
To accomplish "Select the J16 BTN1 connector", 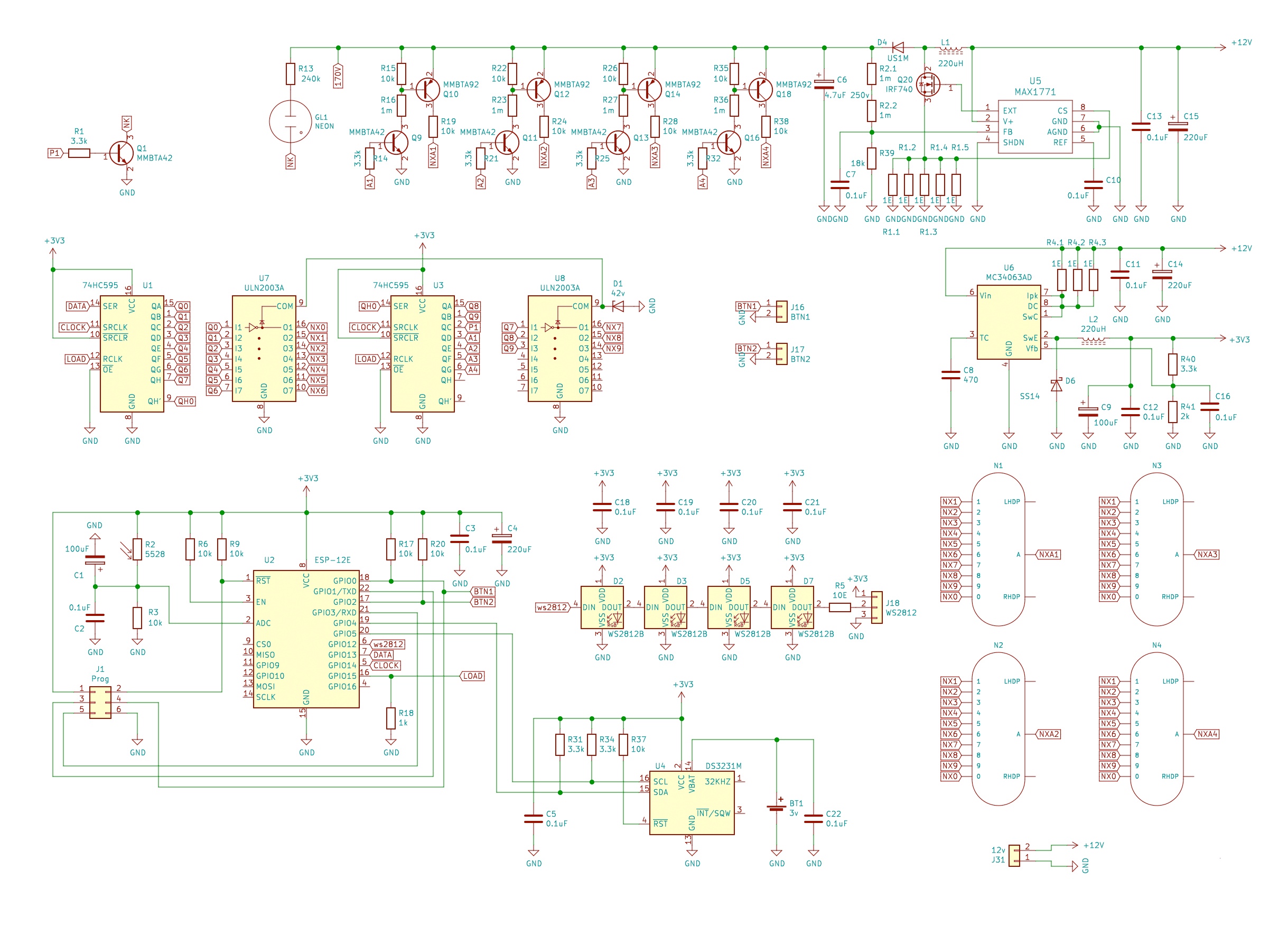I will 781,312.
